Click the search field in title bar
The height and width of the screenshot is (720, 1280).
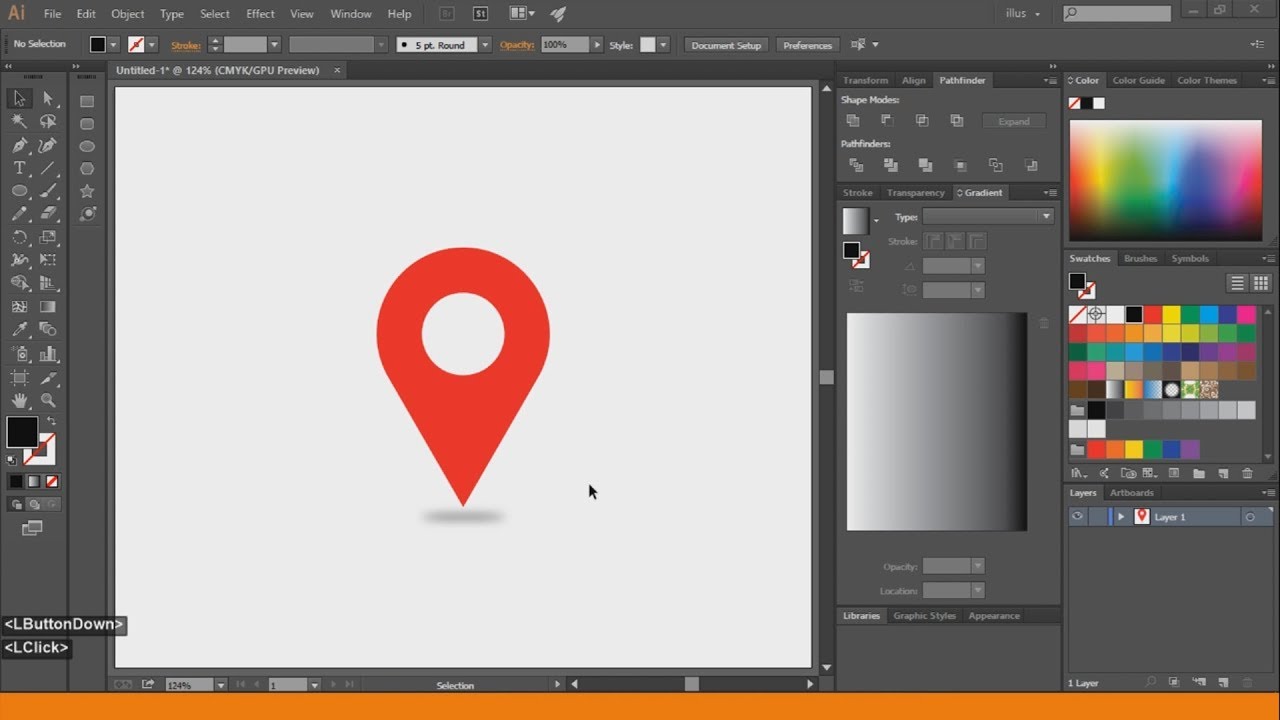tap(1117, 13)
